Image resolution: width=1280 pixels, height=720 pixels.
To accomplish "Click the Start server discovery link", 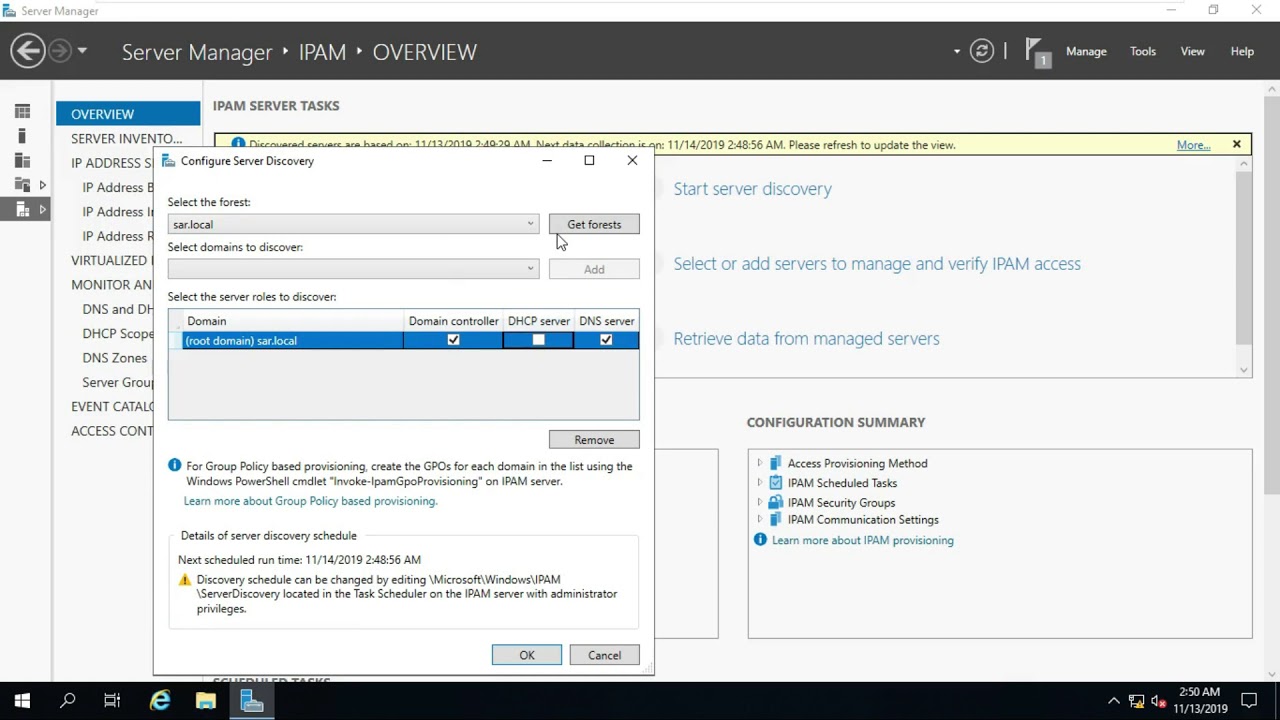I will [752, 189].
